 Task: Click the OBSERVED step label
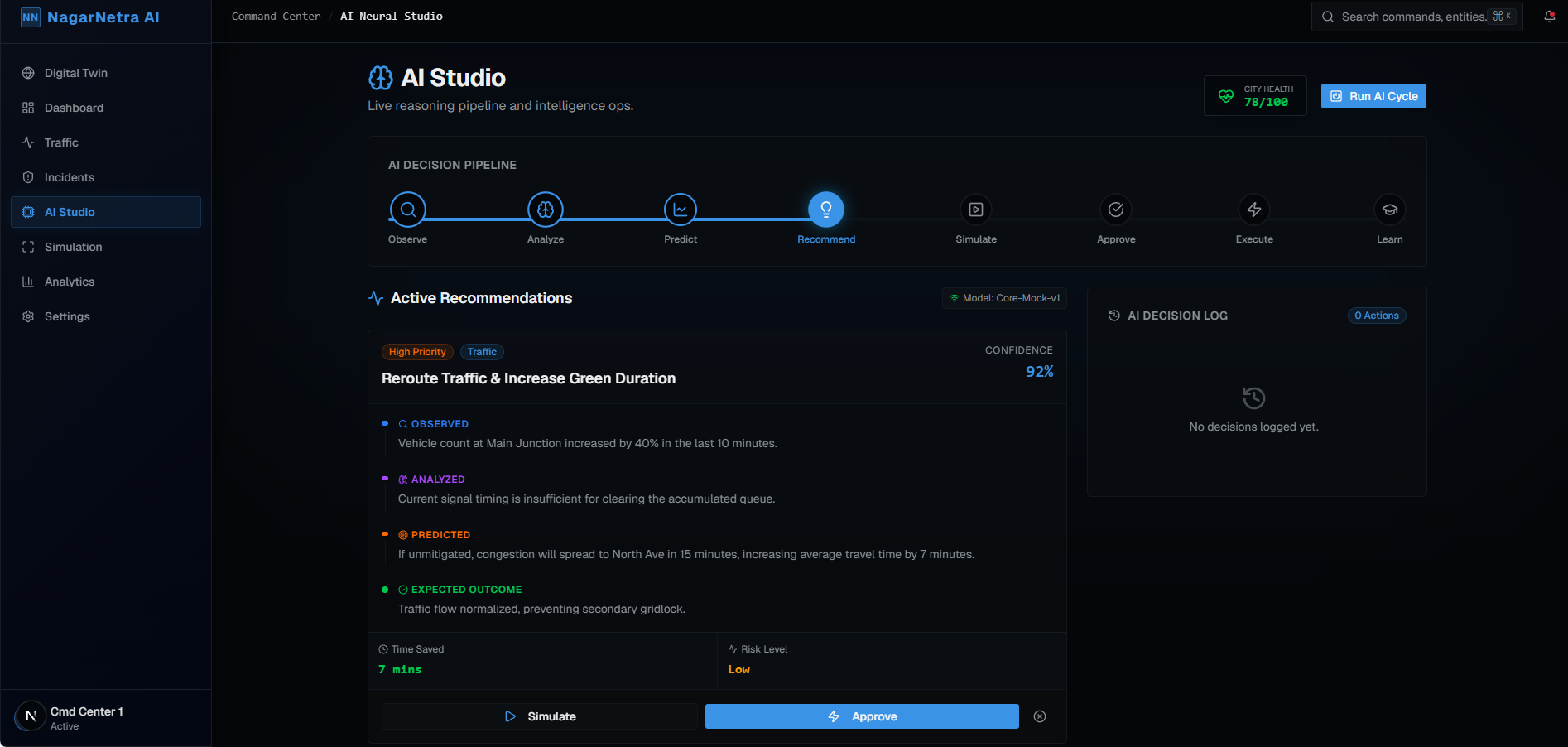point(440,424)
